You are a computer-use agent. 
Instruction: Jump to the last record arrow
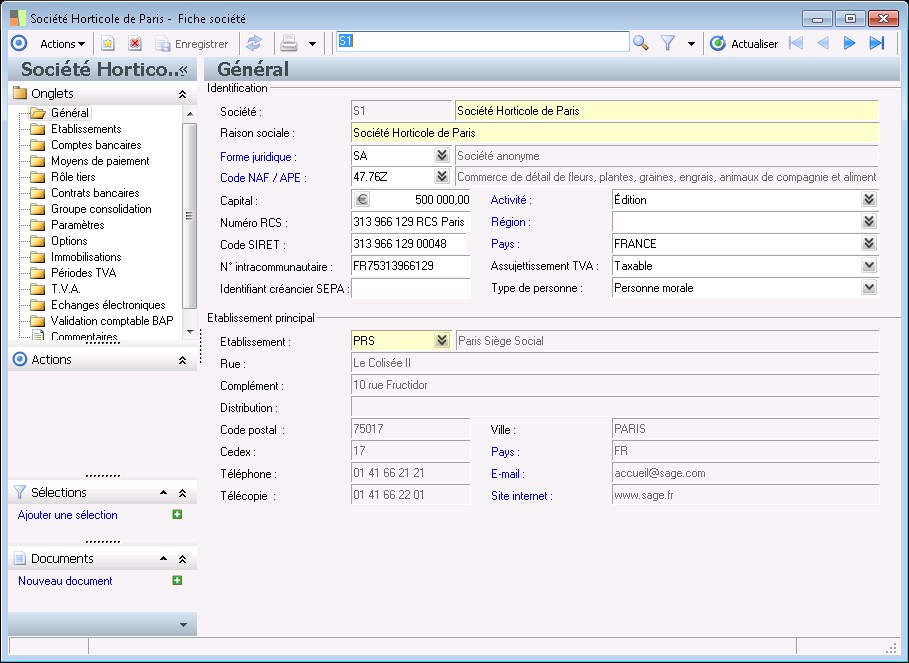coord(877,43)
